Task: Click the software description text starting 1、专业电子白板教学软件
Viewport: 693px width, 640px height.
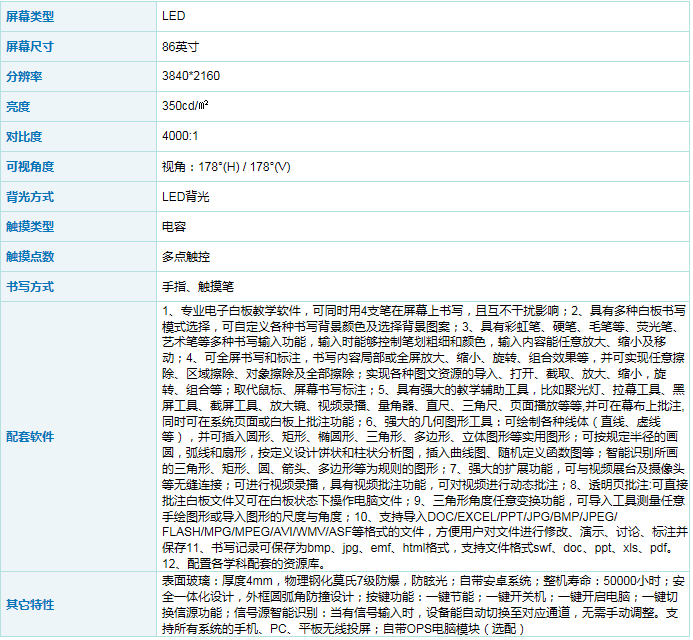Action: 424,437
